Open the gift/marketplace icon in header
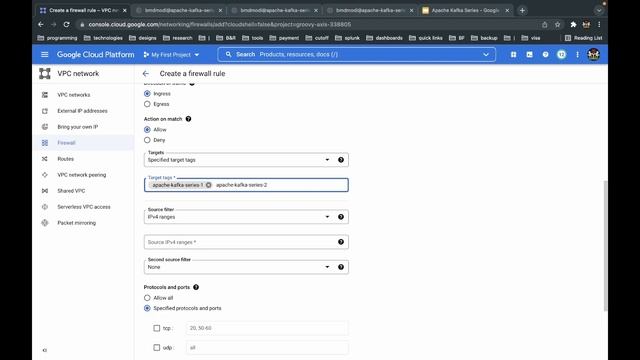Image resolution: width=640 pixels, height=360 pixels. point(513,54)
